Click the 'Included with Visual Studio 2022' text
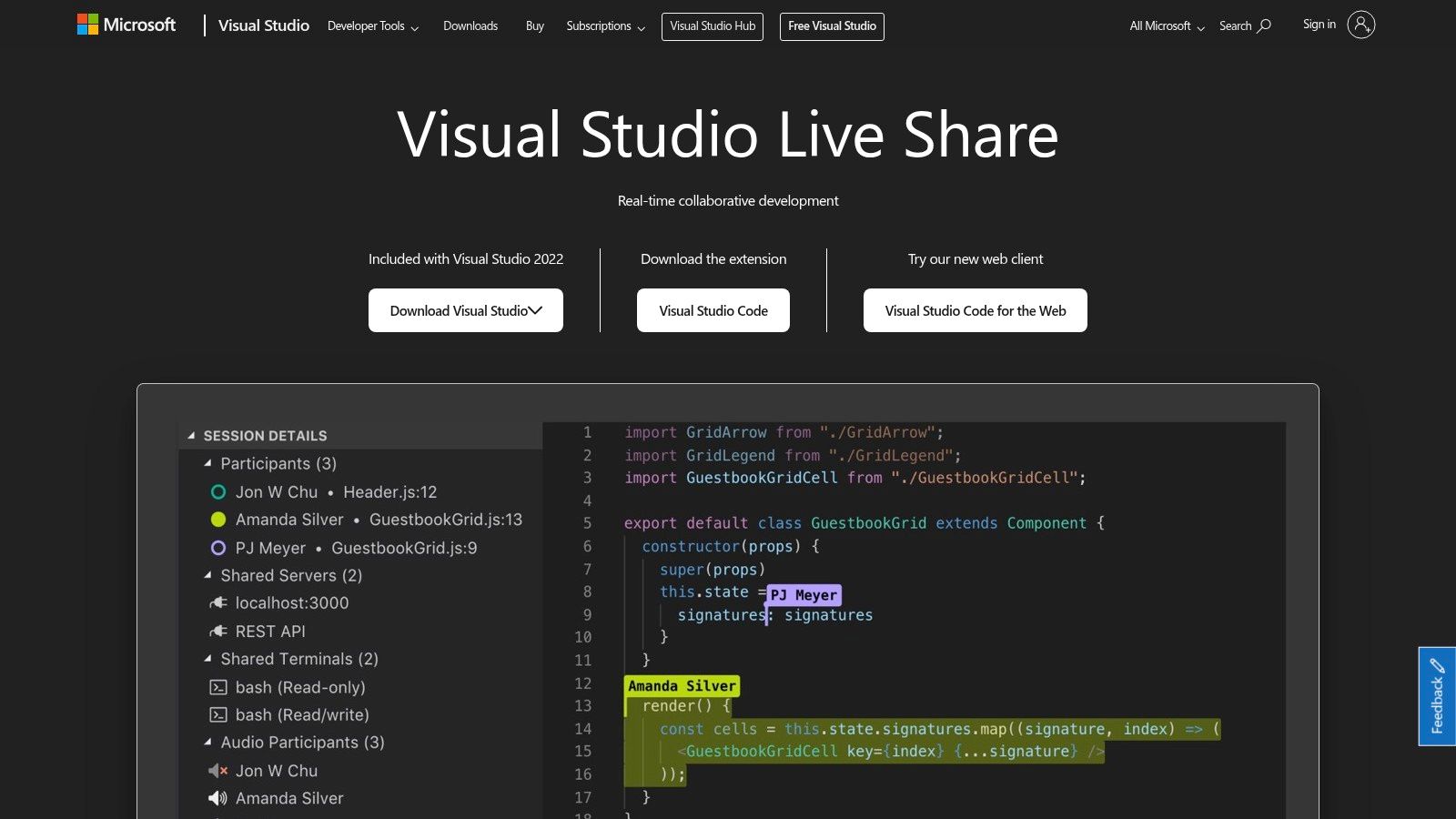 [466, 259]
